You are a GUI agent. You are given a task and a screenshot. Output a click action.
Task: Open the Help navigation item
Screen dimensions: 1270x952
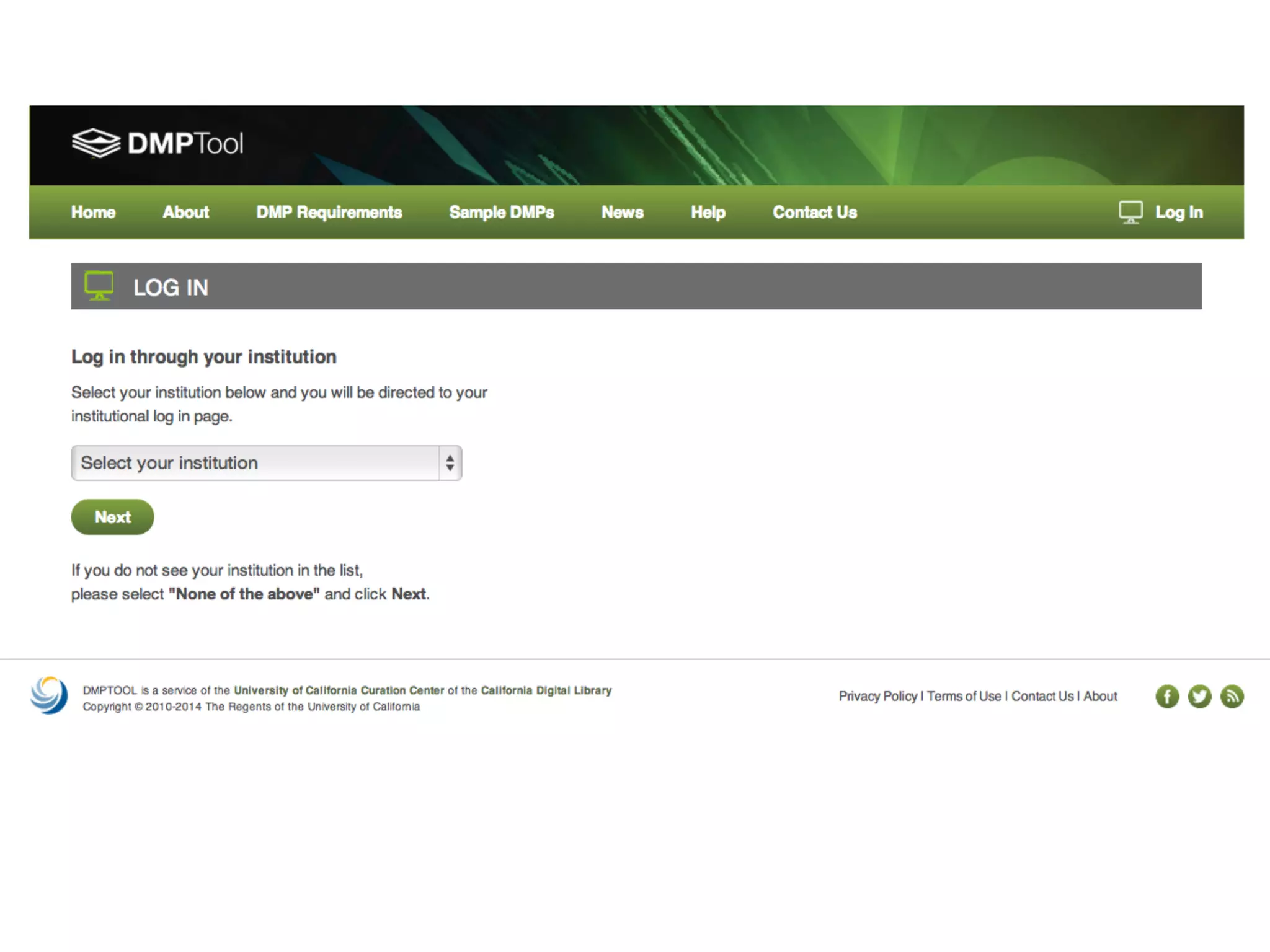(708, 213)
